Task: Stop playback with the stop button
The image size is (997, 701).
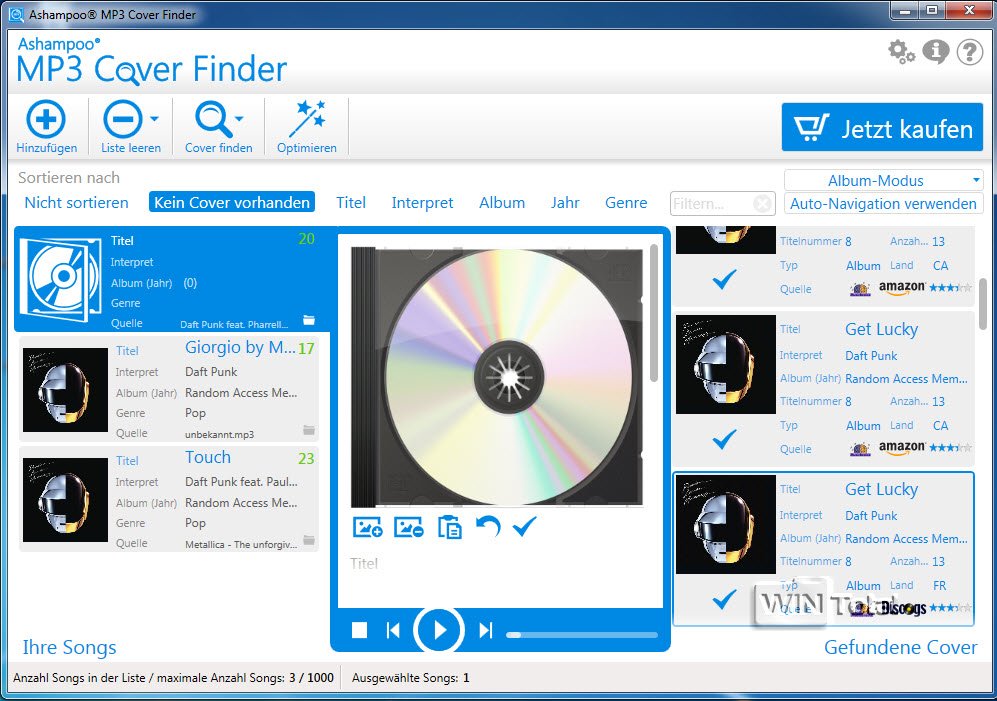Action: 359,630
